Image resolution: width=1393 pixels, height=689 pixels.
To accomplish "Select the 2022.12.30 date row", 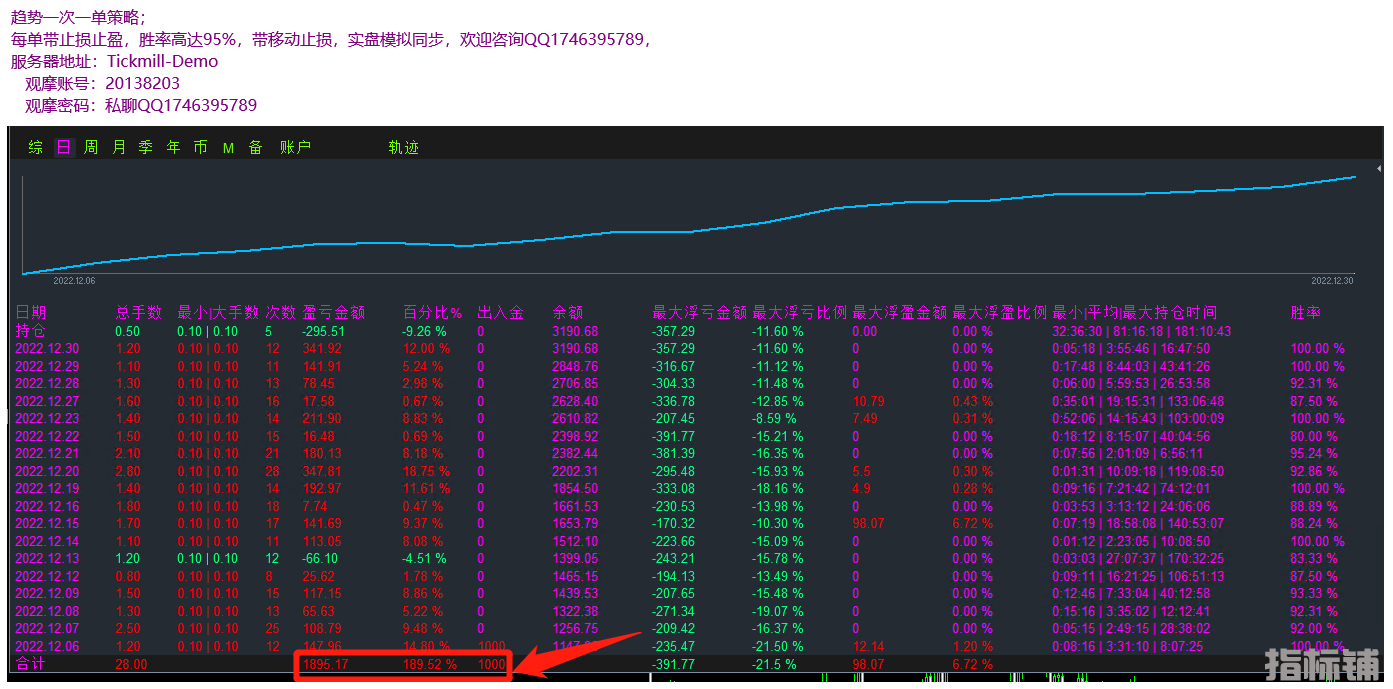I will pos(47,349).
